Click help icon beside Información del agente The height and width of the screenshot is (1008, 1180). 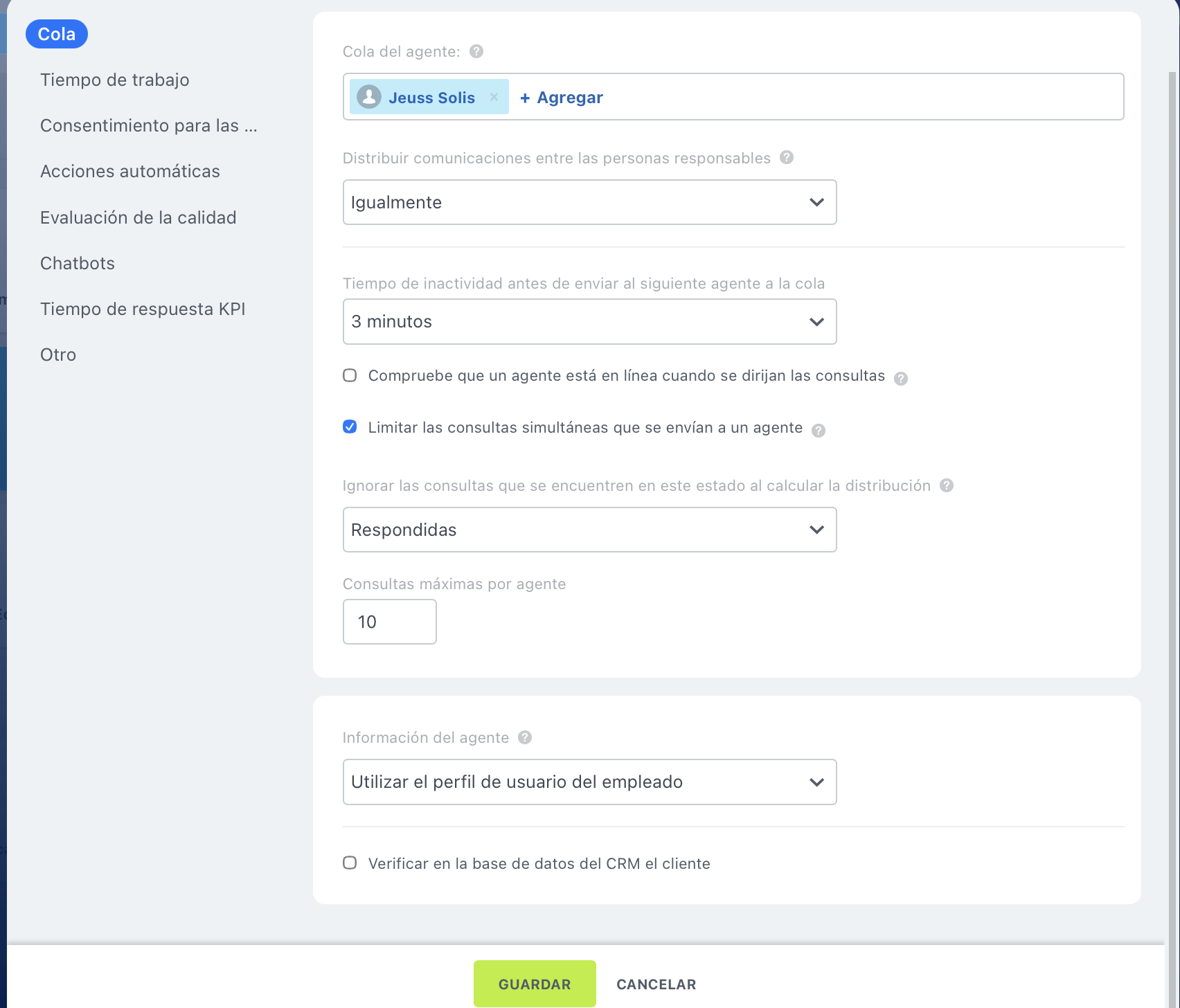[x=525, y=737]
